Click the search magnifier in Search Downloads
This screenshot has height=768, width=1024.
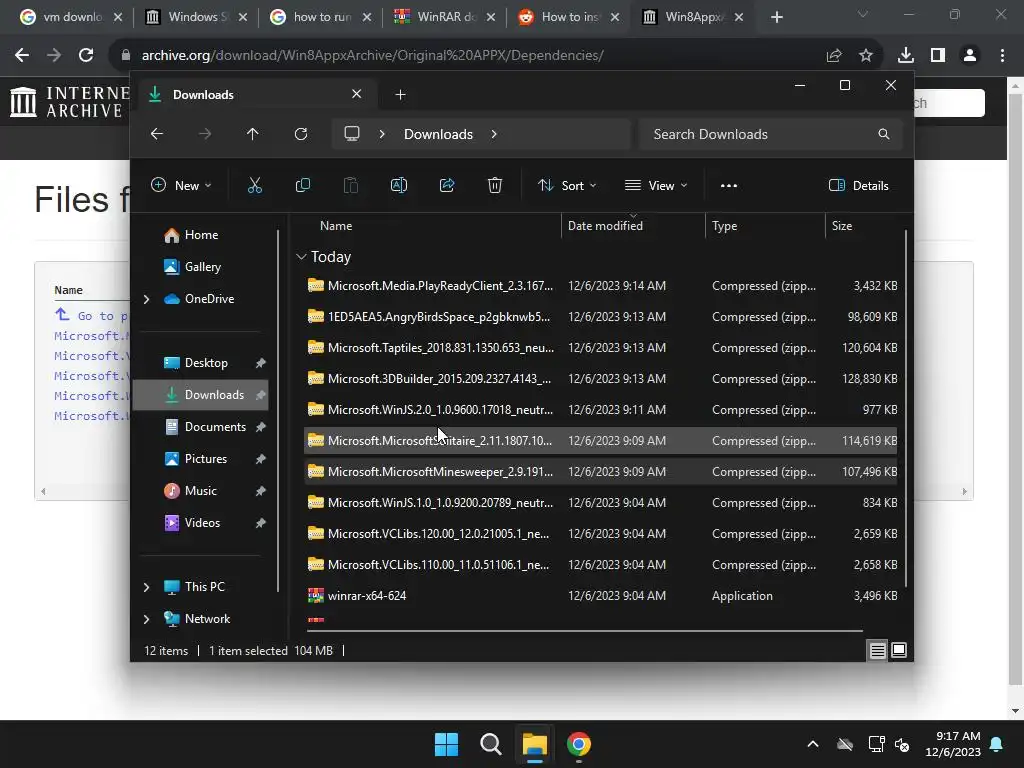tap(884, 134)
